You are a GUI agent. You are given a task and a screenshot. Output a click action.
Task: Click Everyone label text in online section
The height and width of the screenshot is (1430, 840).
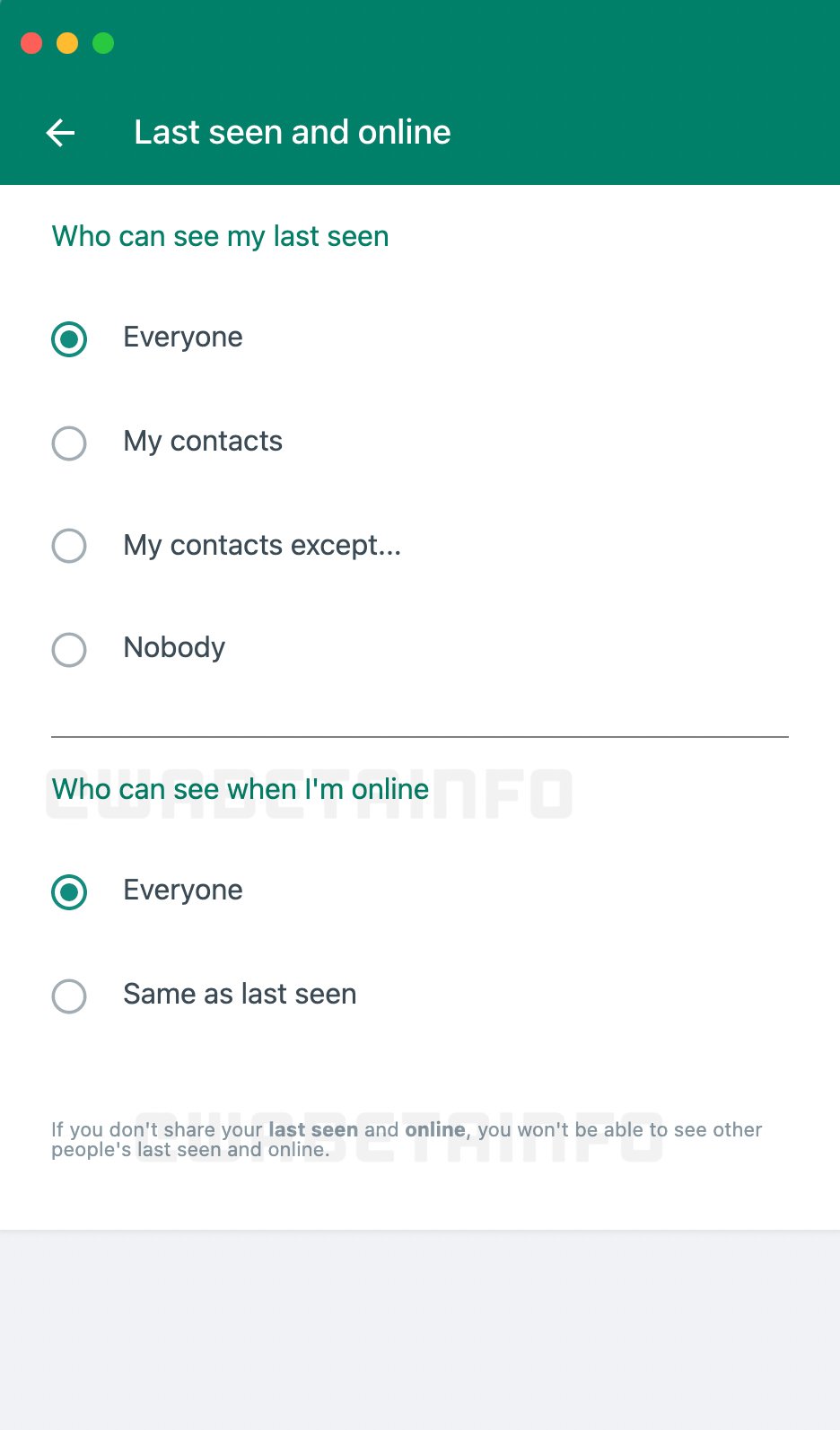pos(183,890)
